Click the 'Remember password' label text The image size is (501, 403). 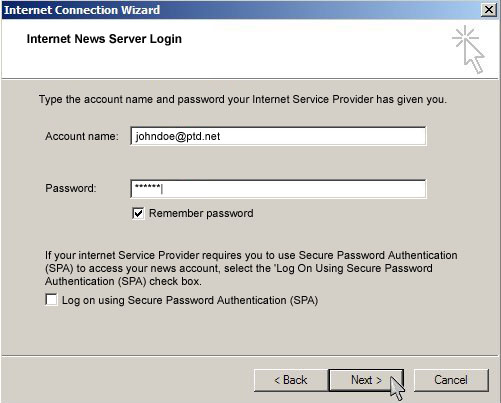click(x=201, y=213)
